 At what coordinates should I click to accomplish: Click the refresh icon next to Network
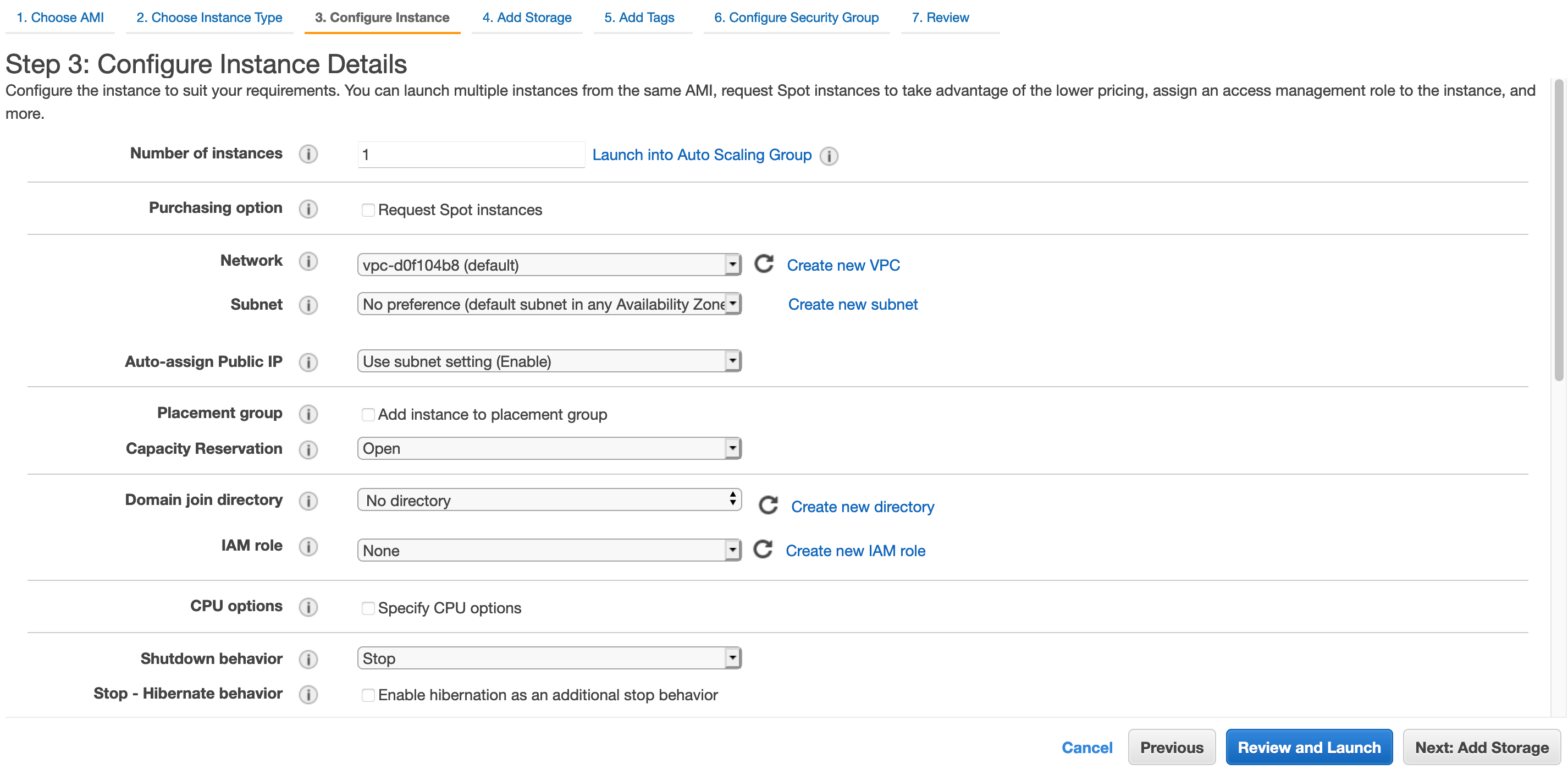tap(762, 264)
